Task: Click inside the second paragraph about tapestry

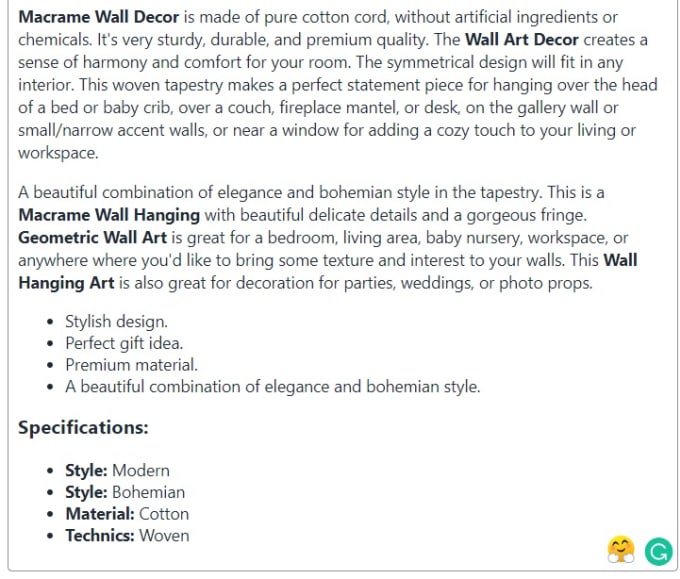Action: click(328, 238)
